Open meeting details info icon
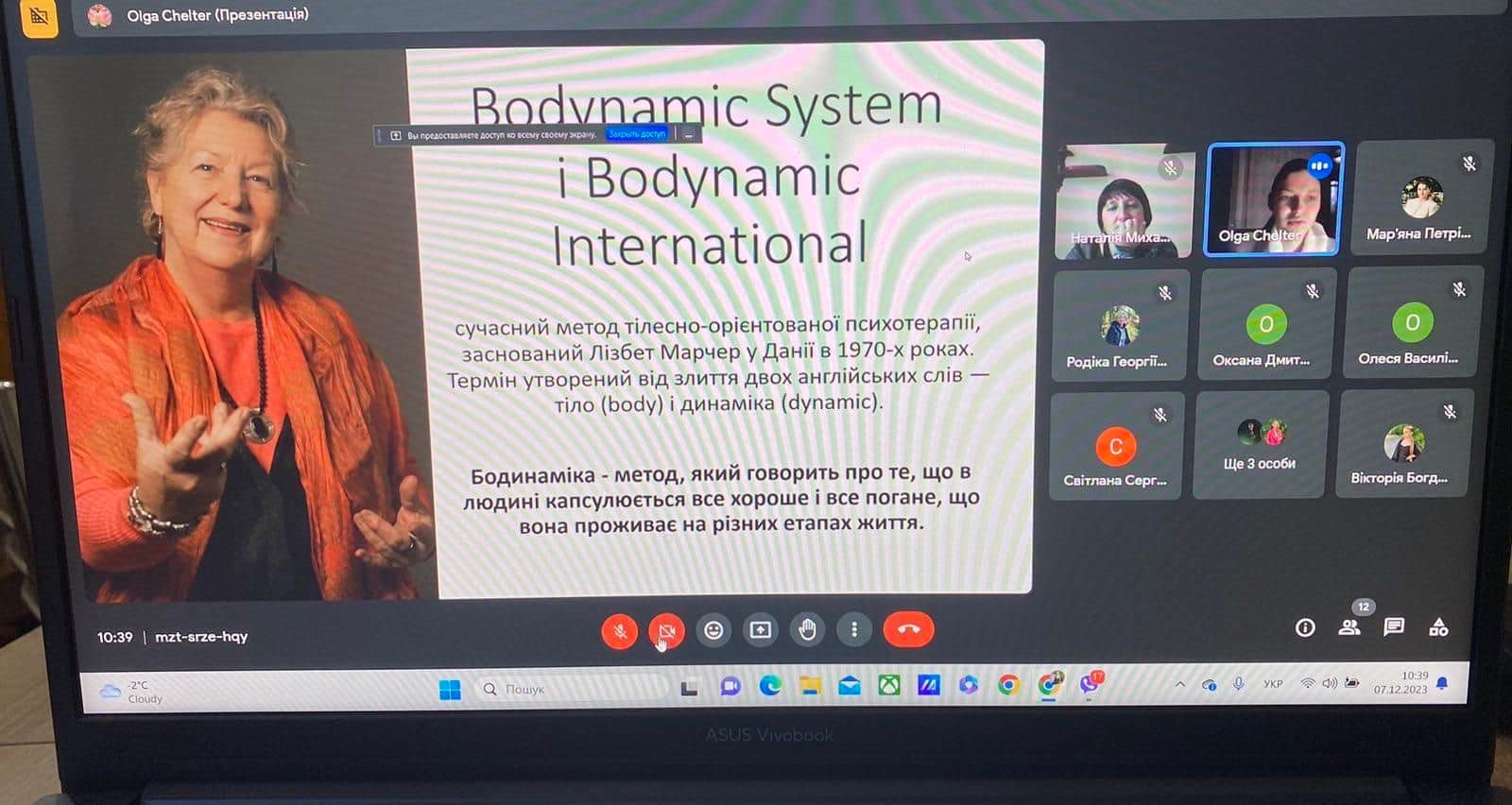This screenshot has width=1512, height=805. point(1305,627)
